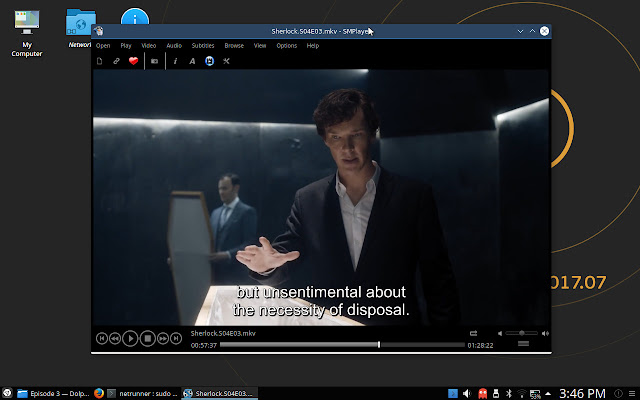Open My Computer desktop icon
This screenshot has height=400, width=640.
click(27, 33)
